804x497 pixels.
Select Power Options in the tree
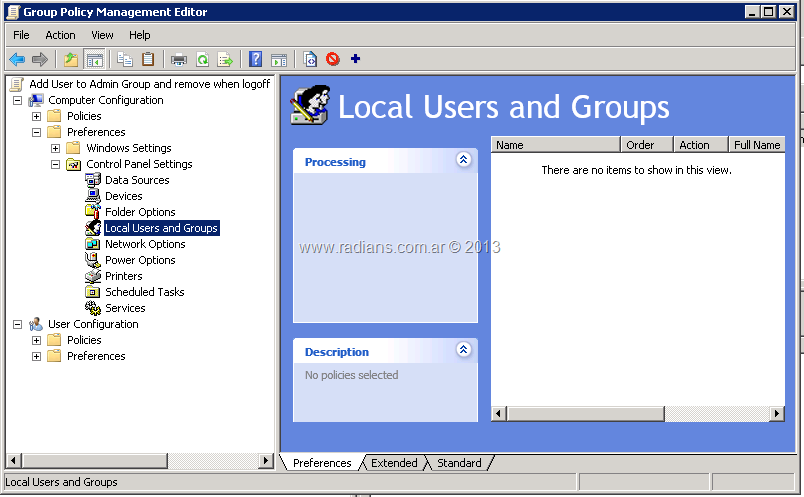tap(140, 260)
